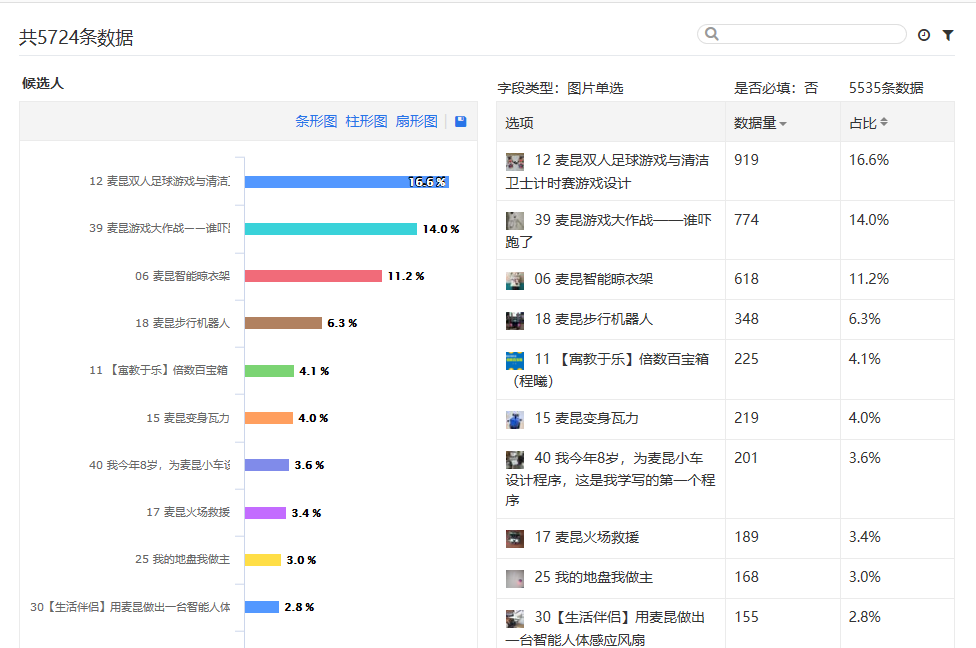Viewport: 976px width, 648px height.
Task: Click data count 189 cell
Action: click(746, 537)
